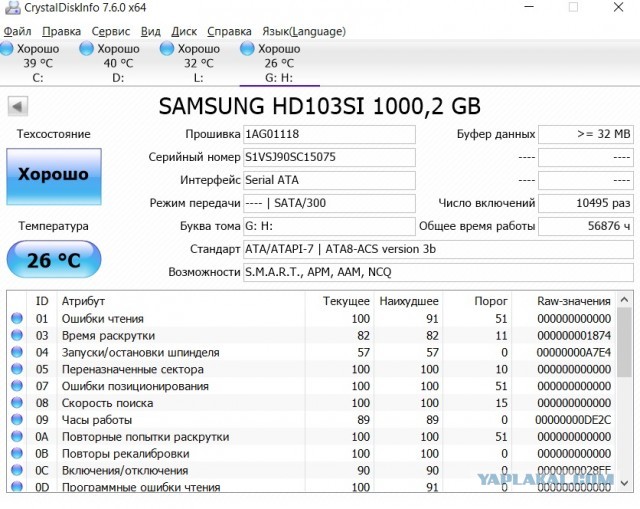This screenshot has width=640, height=509.
Task: Click the Число включений value 10495 раз
Action: [x=586, y=203]
